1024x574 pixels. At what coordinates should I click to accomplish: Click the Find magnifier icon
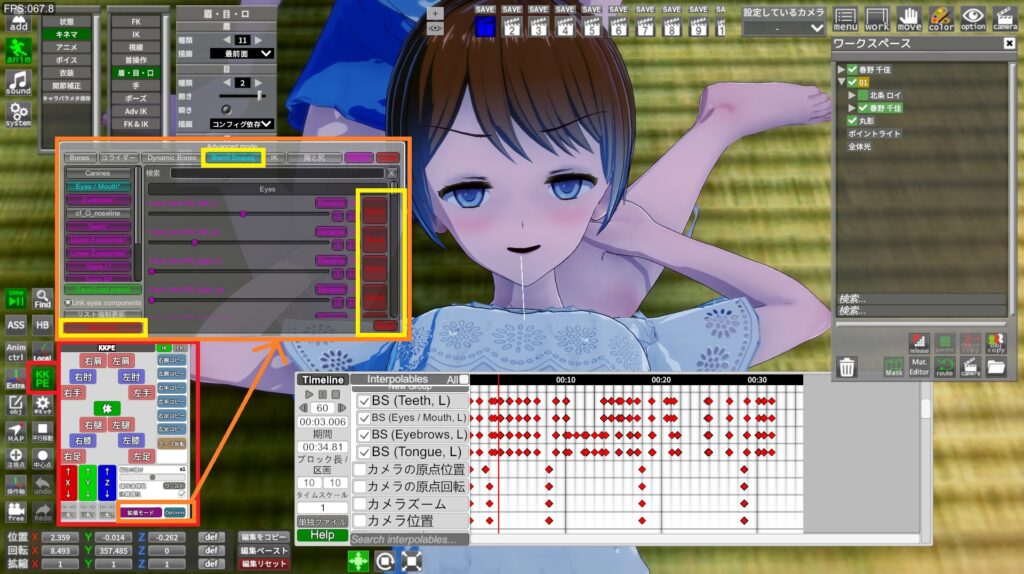(42, 298)
